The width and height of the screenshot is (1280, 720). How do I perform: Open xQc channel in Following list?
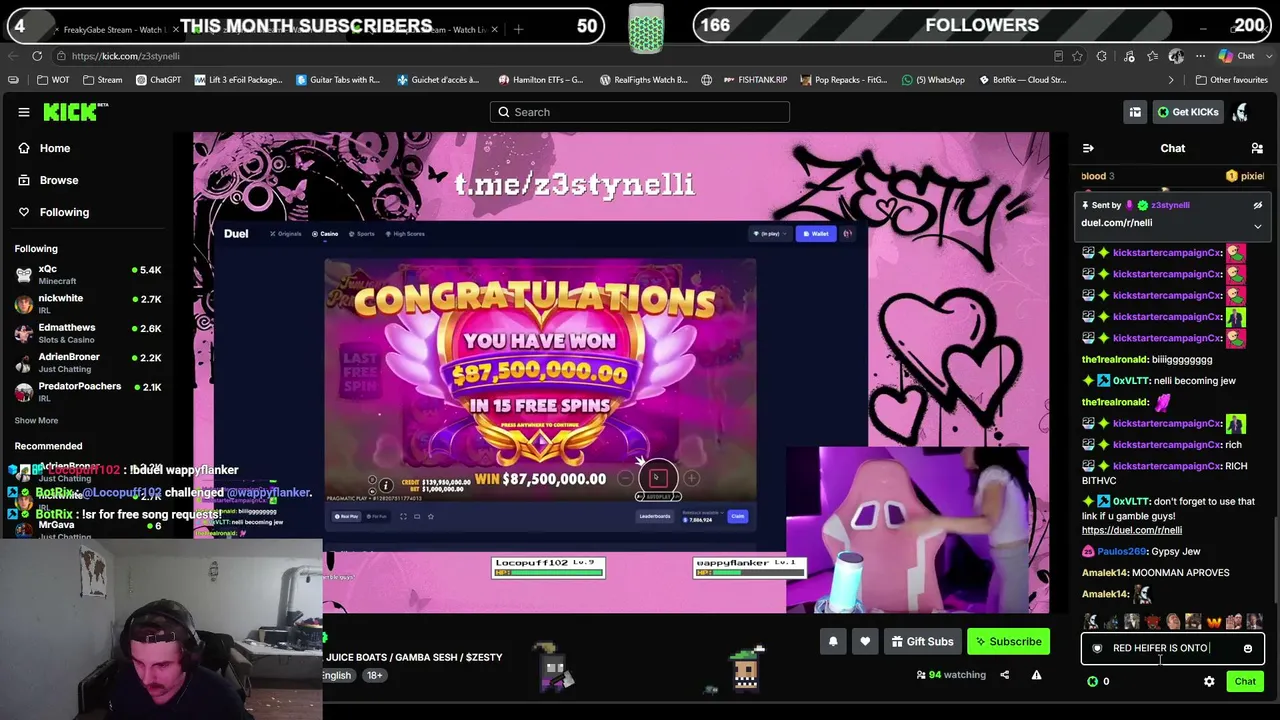click(88, 275)
